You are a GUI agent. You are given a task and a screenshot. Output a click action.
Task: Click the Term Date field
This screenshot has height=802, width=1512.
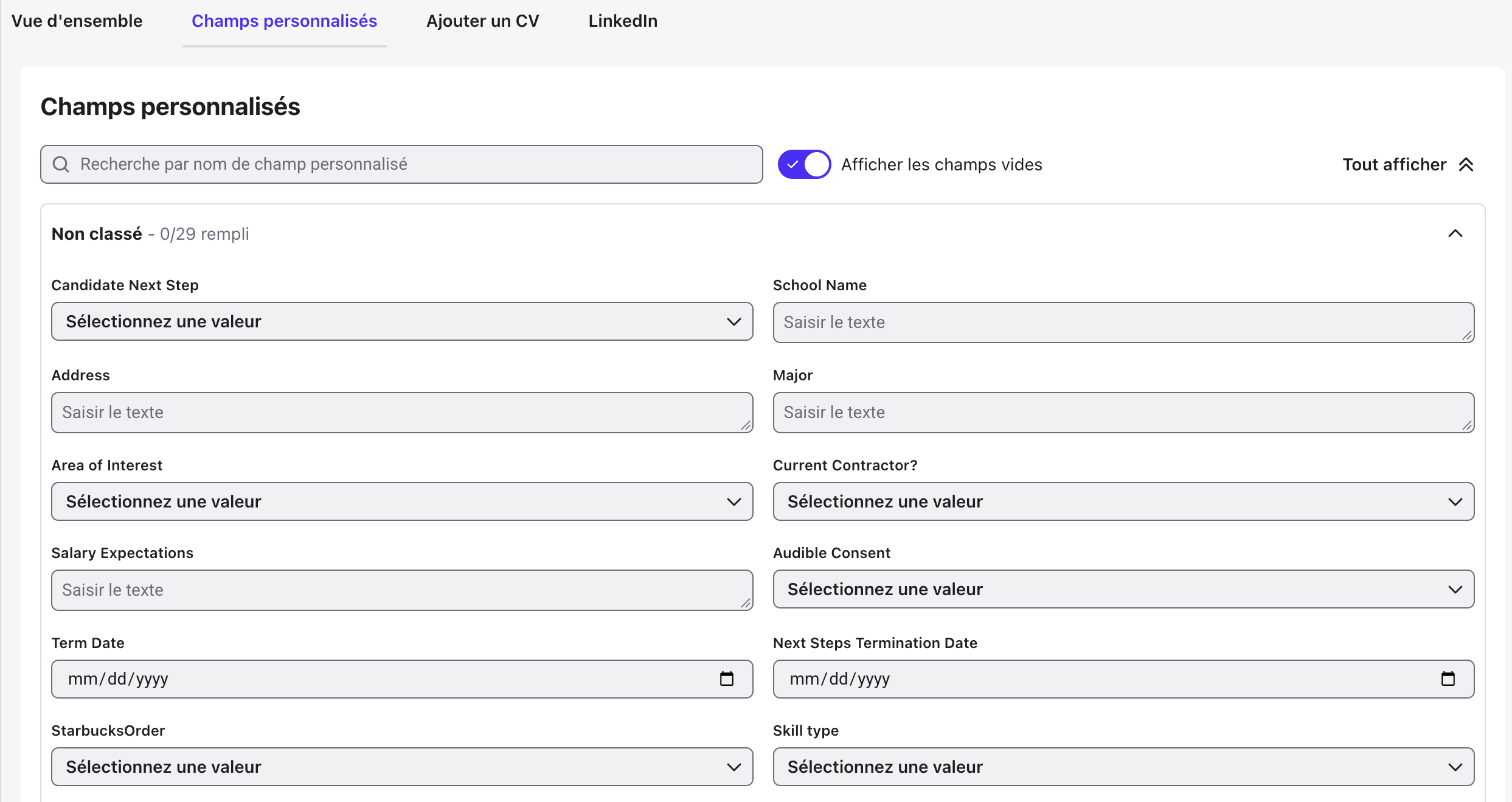[x=402, y=679]
